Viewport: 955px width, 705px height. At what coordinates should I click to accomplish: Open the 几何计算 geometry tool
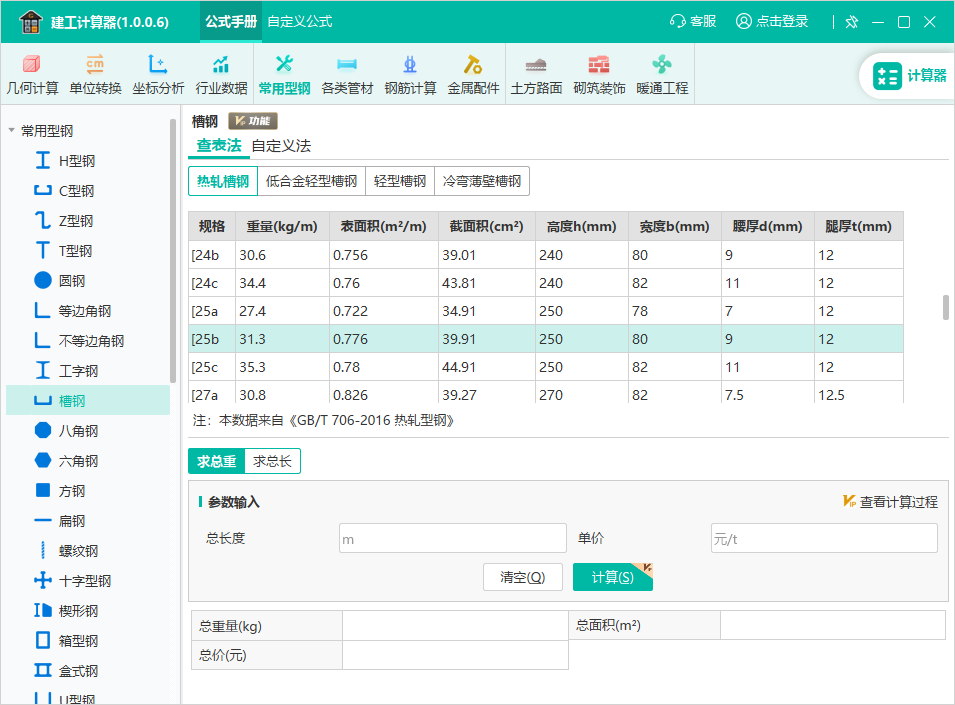tap(32, 75)
